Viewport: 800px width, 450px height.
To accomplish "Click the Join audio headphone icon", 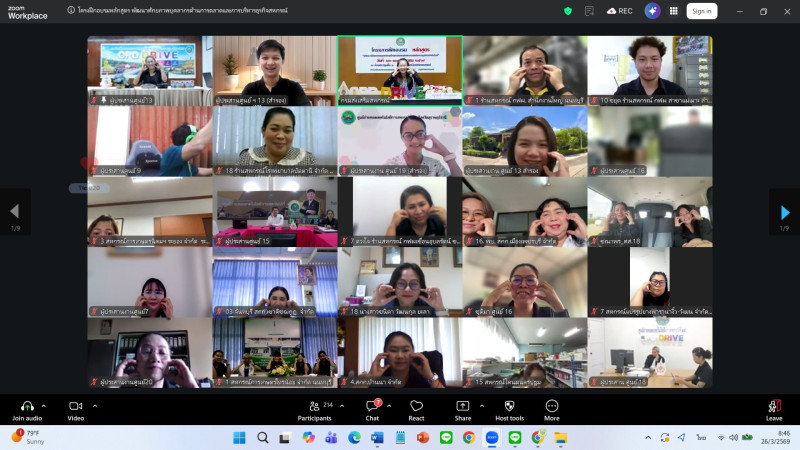I will click(27, 406).
